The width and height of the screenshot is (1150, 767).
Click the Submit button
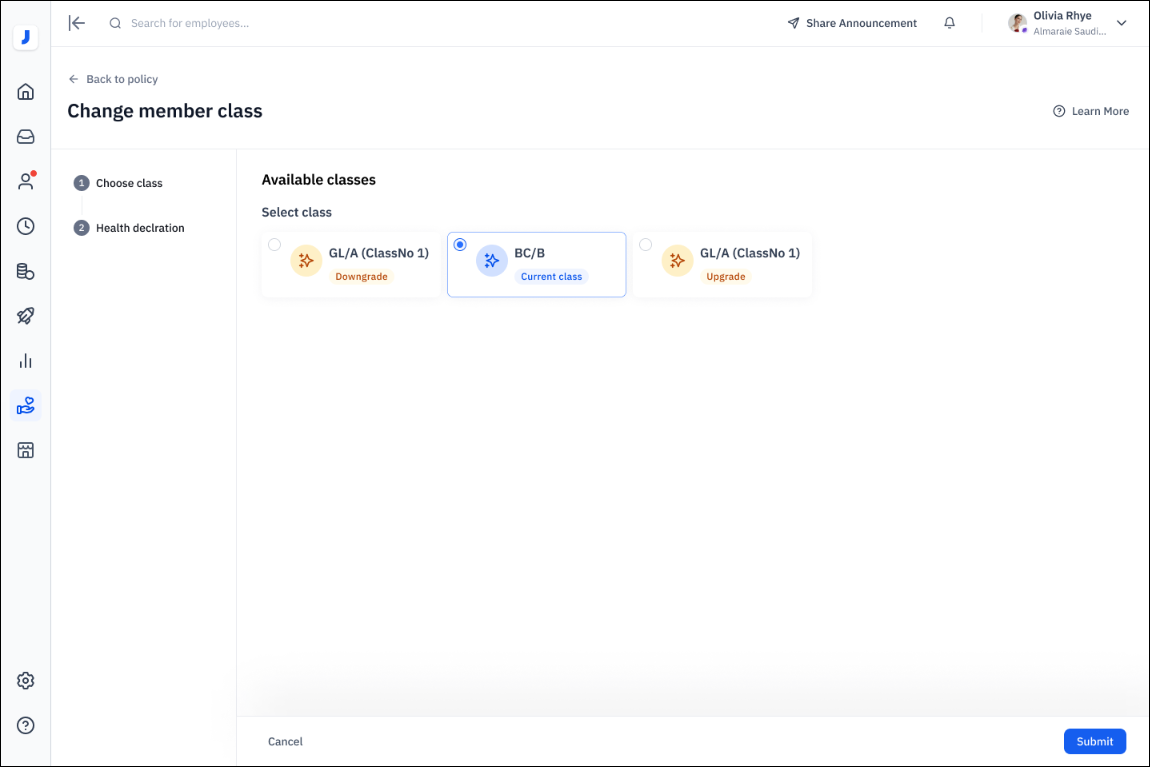point(1094,741)
